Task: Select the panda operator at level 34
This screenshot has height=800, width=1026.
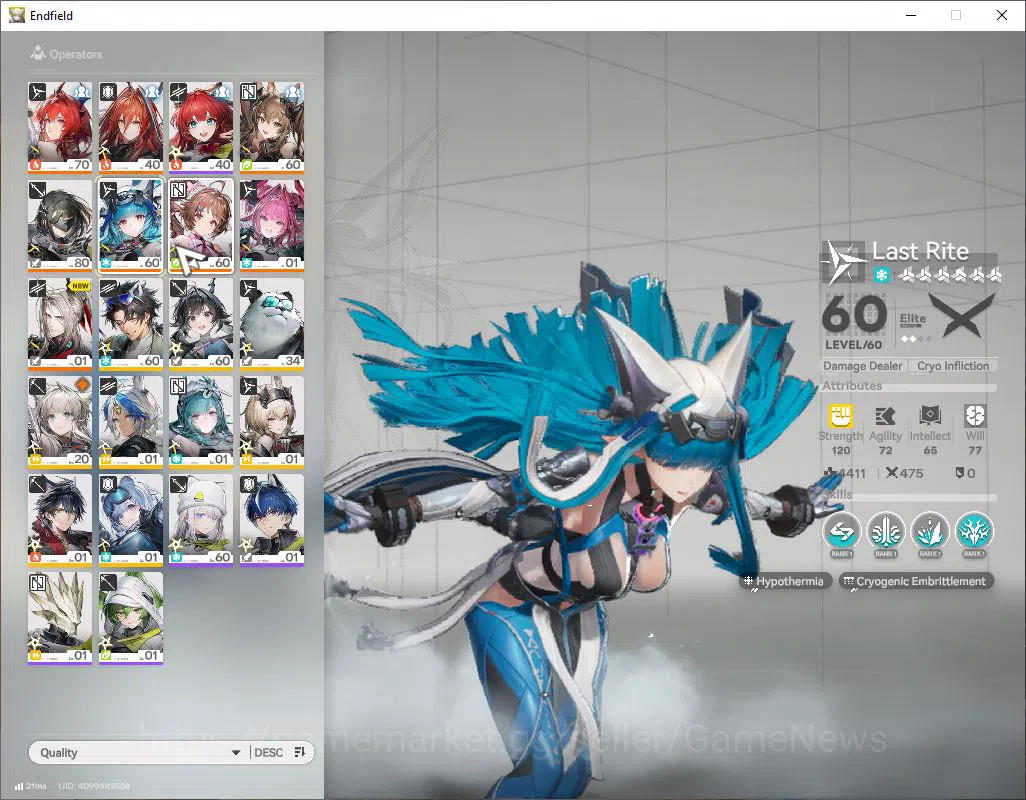Action: point(272,324)
